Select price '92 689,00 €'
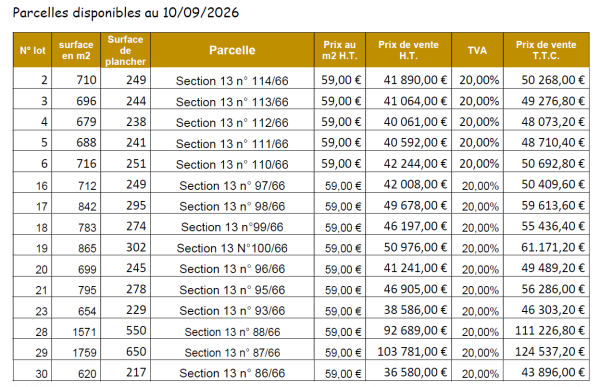Viewport: 600px width, 387px height. tap(415, 330)
